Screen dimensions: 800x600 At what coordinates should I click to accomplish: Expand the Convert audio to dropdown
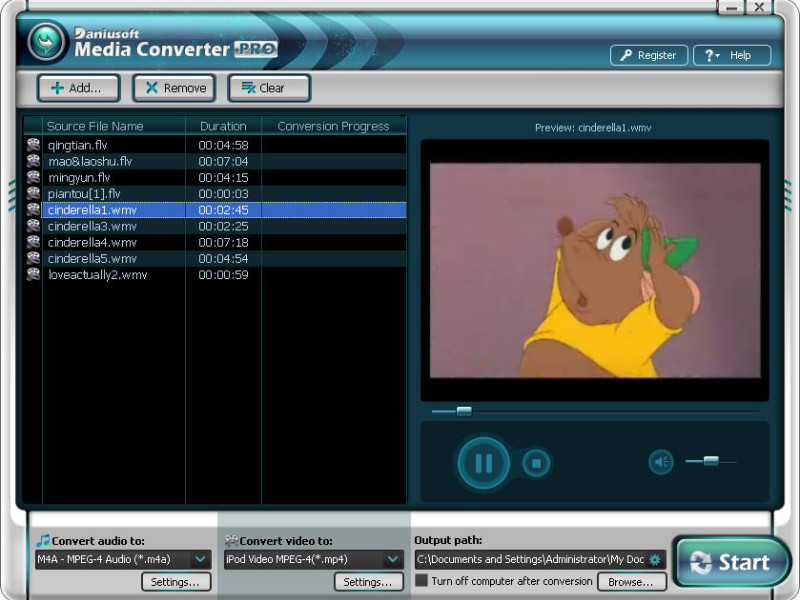coord(201,559)
